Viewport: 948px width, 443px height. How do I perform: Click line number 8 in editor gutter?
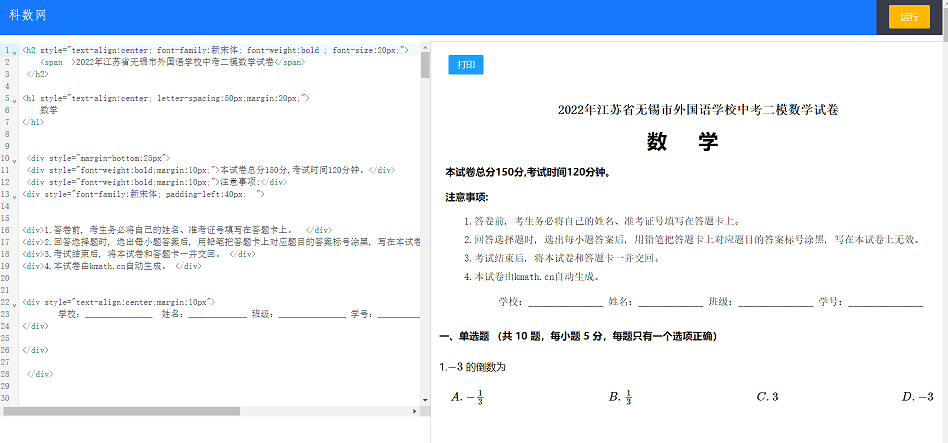point(6,134)
